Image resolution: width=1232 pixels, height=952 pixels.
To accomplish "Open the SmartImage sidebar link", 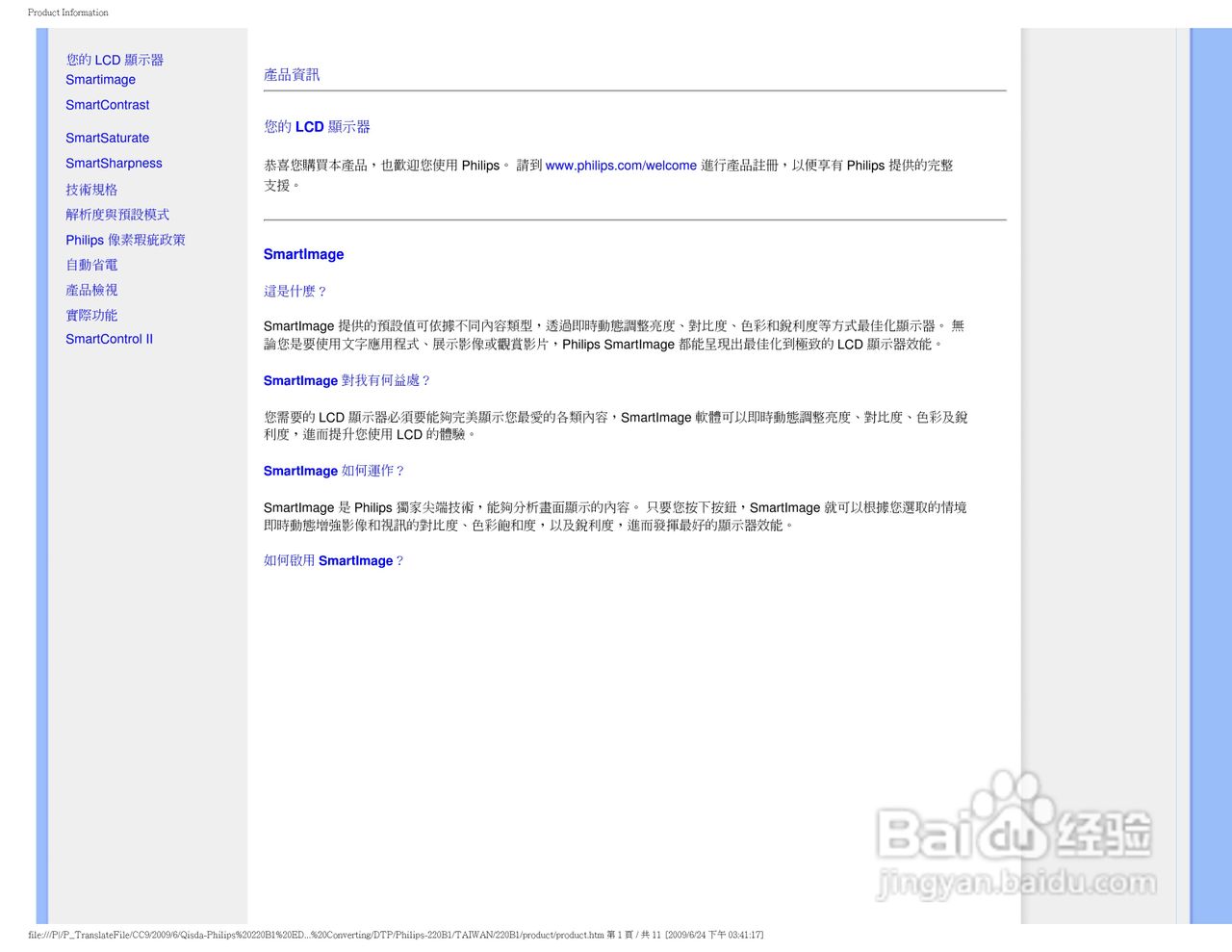I will pos(100,80).
